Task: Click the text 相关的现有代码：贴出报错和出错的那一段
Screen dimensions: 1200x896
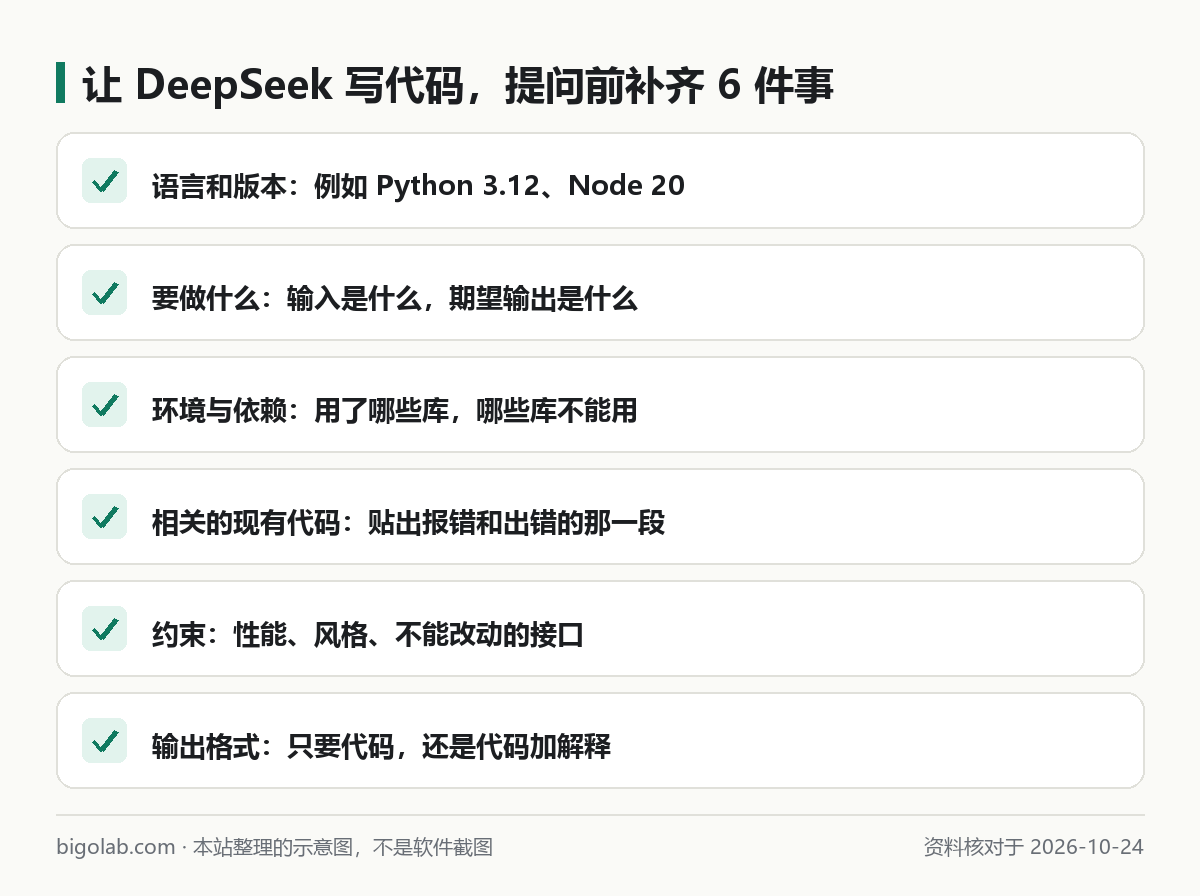Action: point(408,522)
